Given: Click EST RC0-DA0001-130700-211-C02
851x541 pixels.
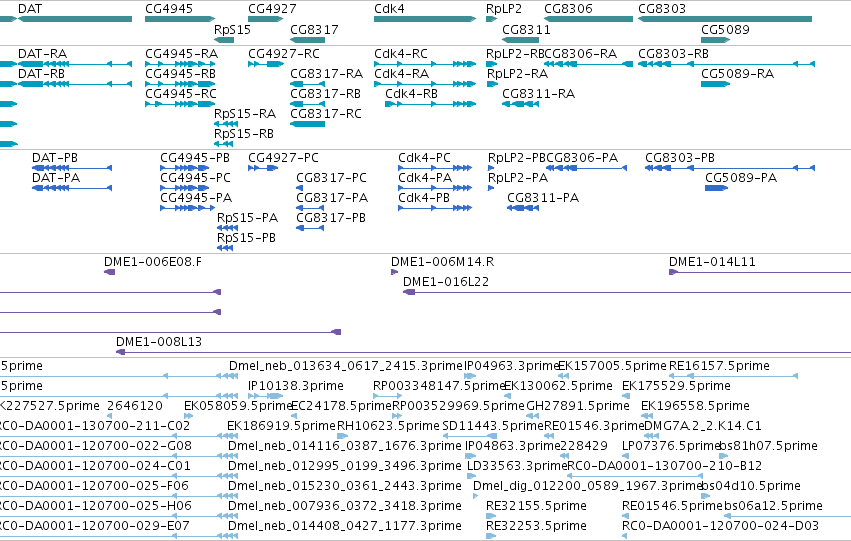Looking at the screenshot, I should tap(119, 436).
